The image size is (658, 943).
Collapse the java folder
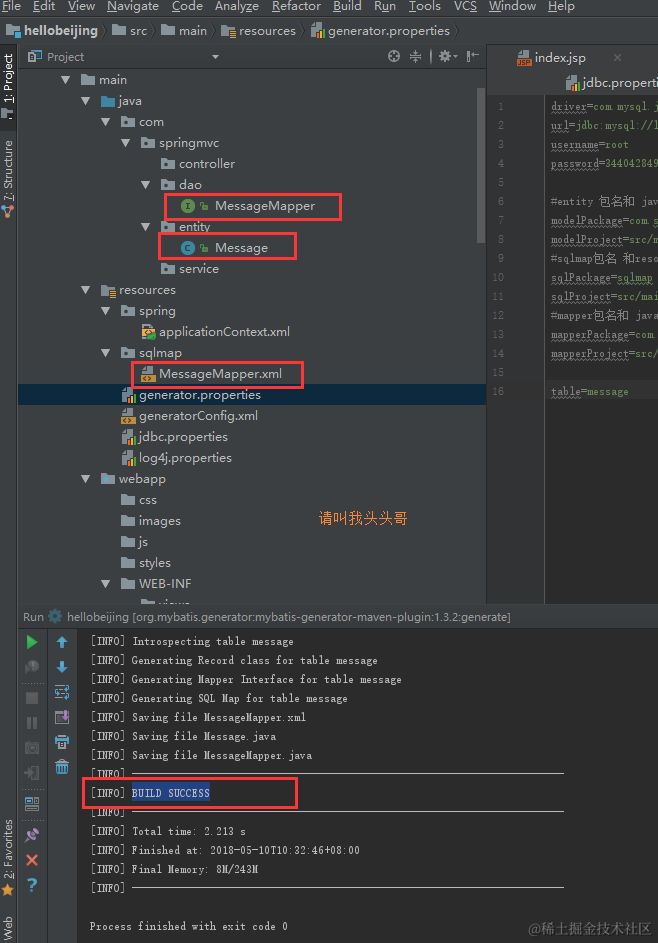86,100
